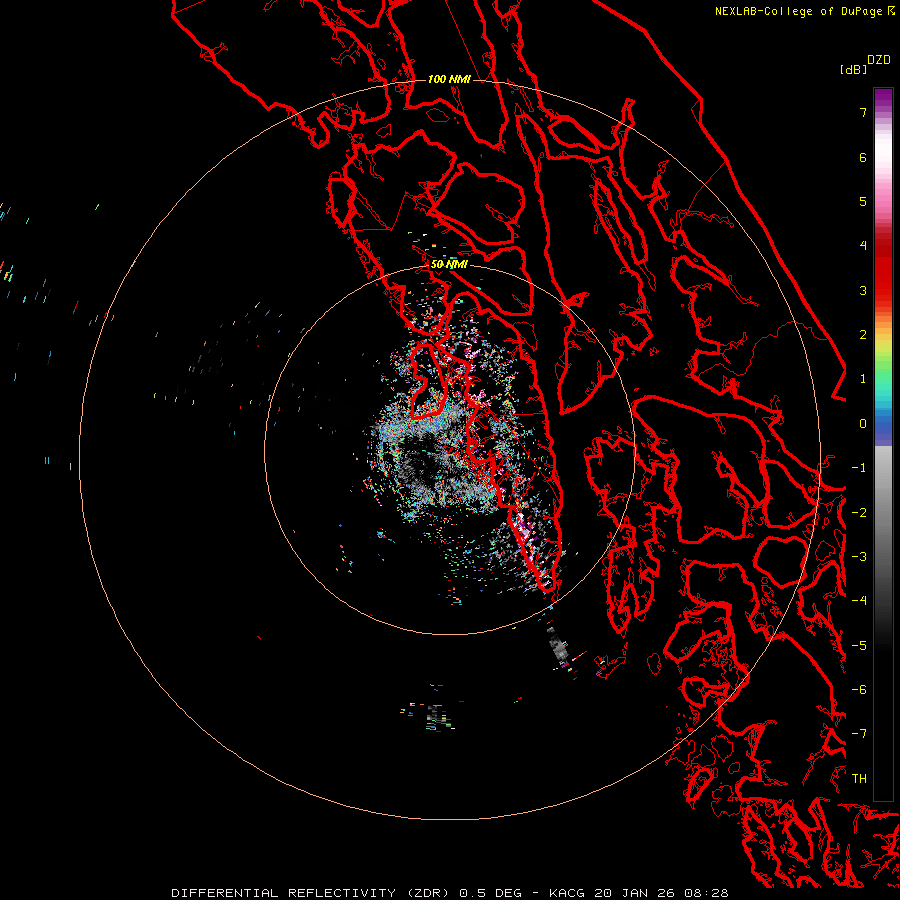900x900 pixels.
Task: Click the -4 label on the color scale
Action: pos(859,601)
